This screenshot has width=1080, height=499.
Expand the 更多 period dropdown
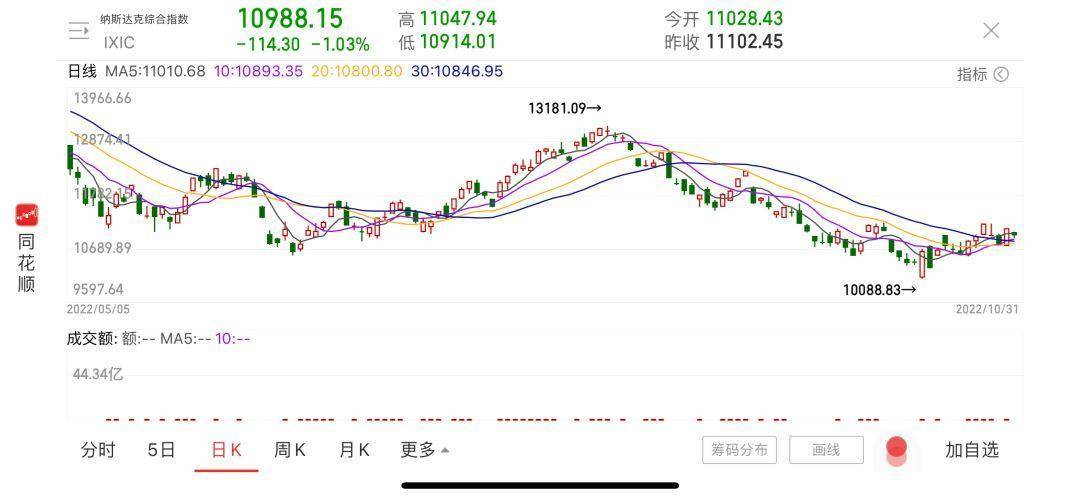click(425, 450)
